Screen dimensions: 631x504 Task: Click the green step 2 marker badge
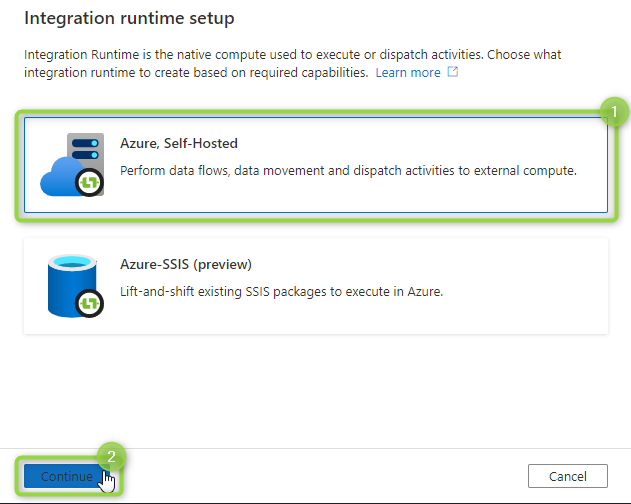coord(111,456)
